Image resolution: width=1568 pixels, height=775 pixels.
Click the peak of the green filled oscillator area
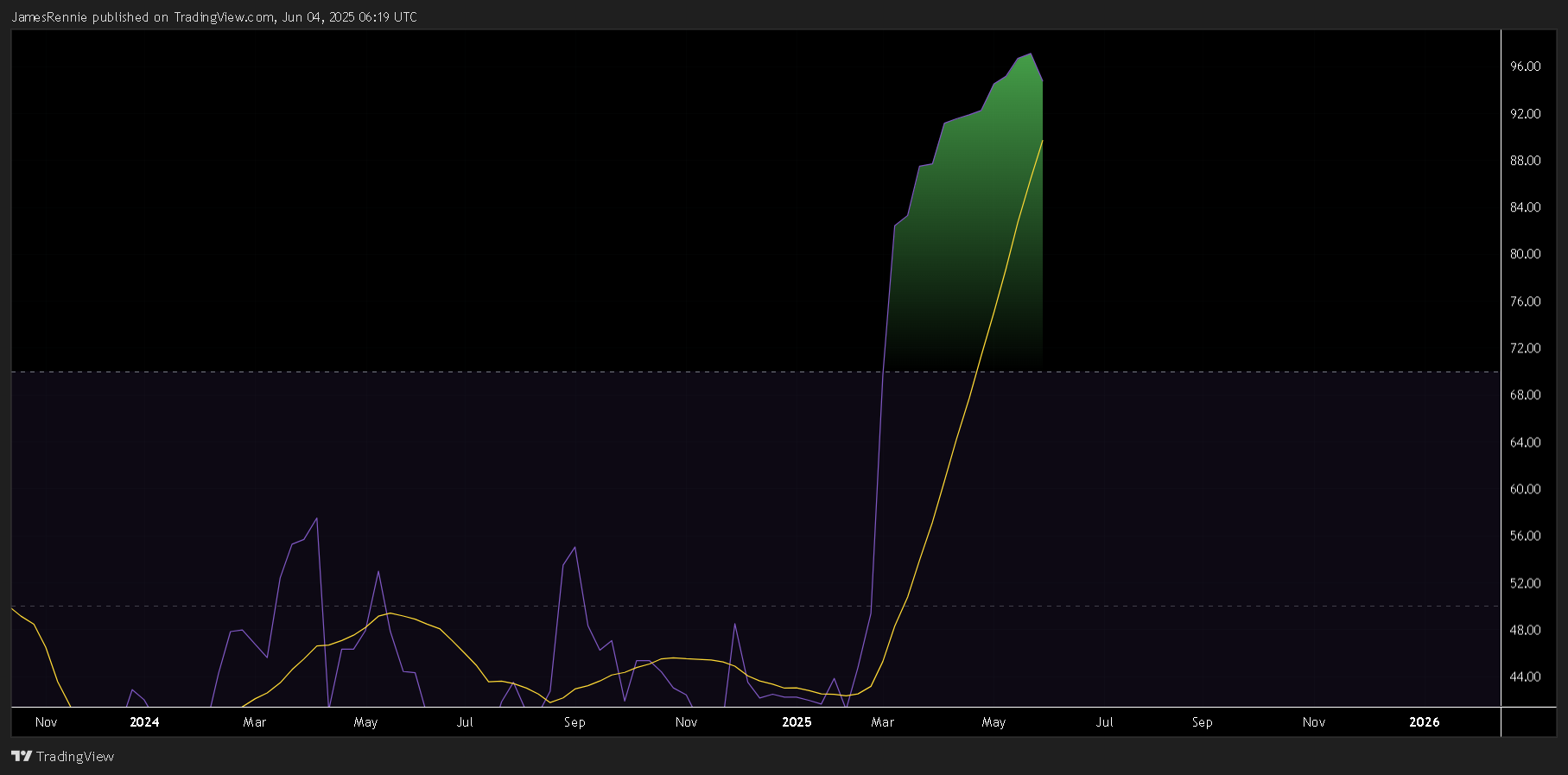click(x=1031, y=54)
